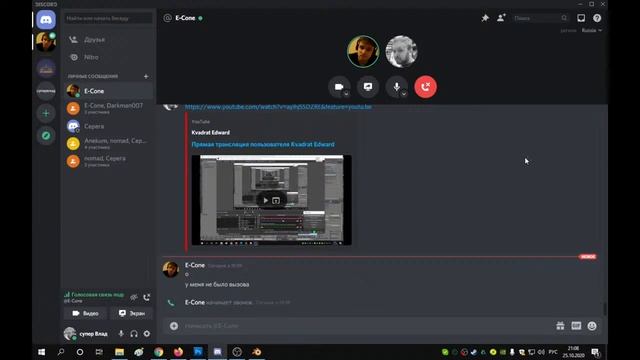Screen dimensions: 640x360
Task: Click Видео button in voice panel
Action: [x=86, y=313]
